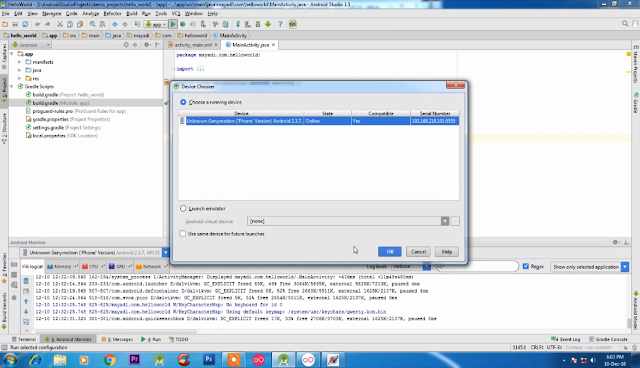Click the Undo arrow icon

pyautogui.click(x=38, y=24)
